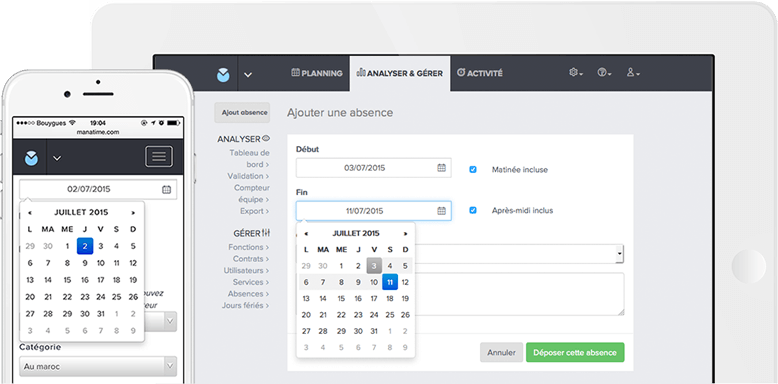Tap the Manatime logo on phone
Viewport: 778px width, 384px height.
pyautogui.click(x=31, y=158)
